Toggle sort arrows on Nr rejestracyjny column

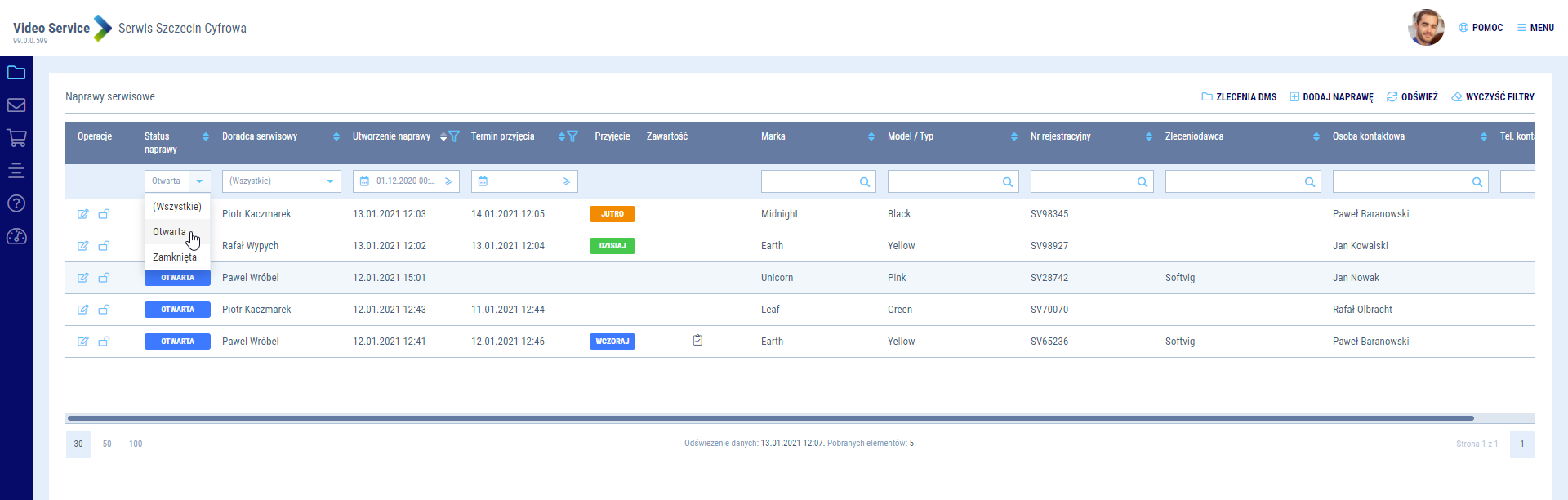pos(1148,136)
